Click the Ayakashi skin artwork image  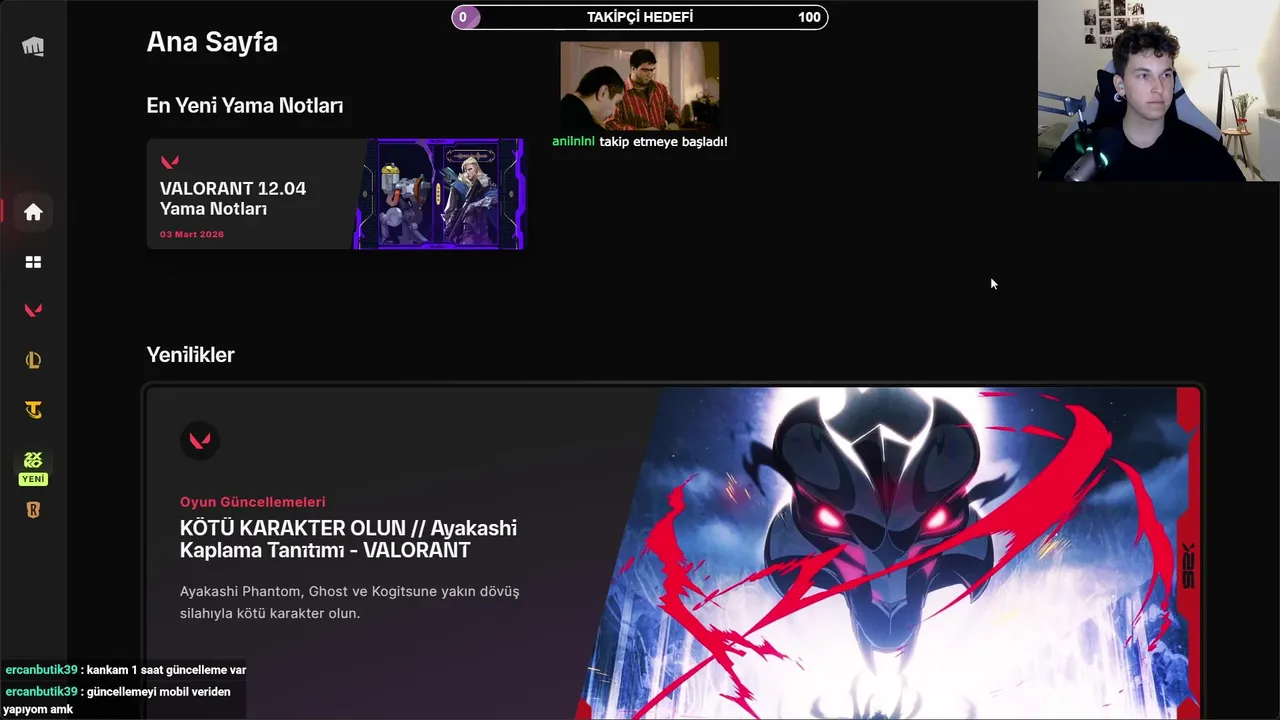click(890, 553)
